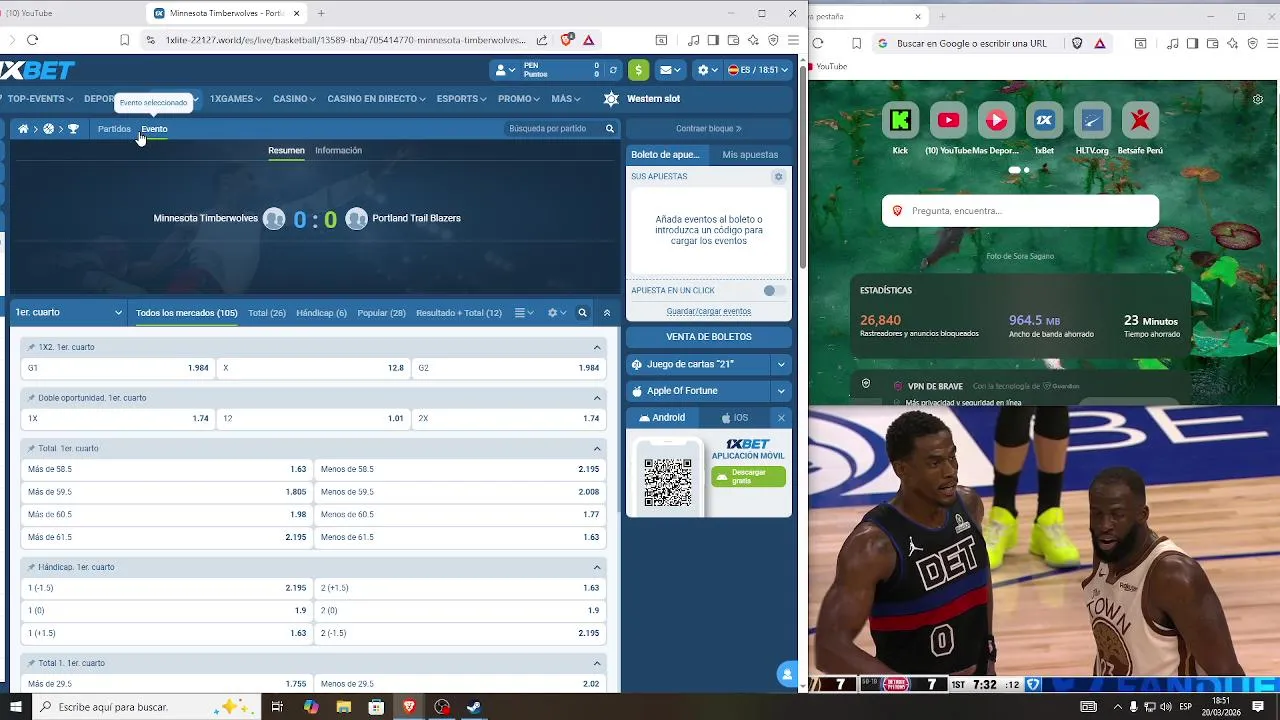Viewport: 1280px width, 720px height.
Task: Pin the Doble oportunidad 1er. cuarto market
Action: point(32,398)
